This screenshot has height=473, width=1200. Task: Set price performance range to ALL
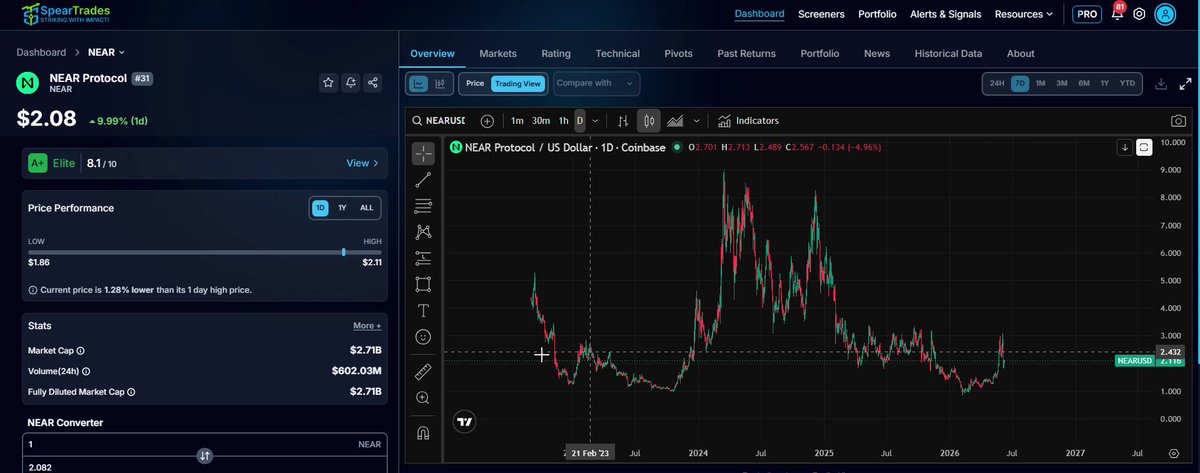(x=366, y=208)
